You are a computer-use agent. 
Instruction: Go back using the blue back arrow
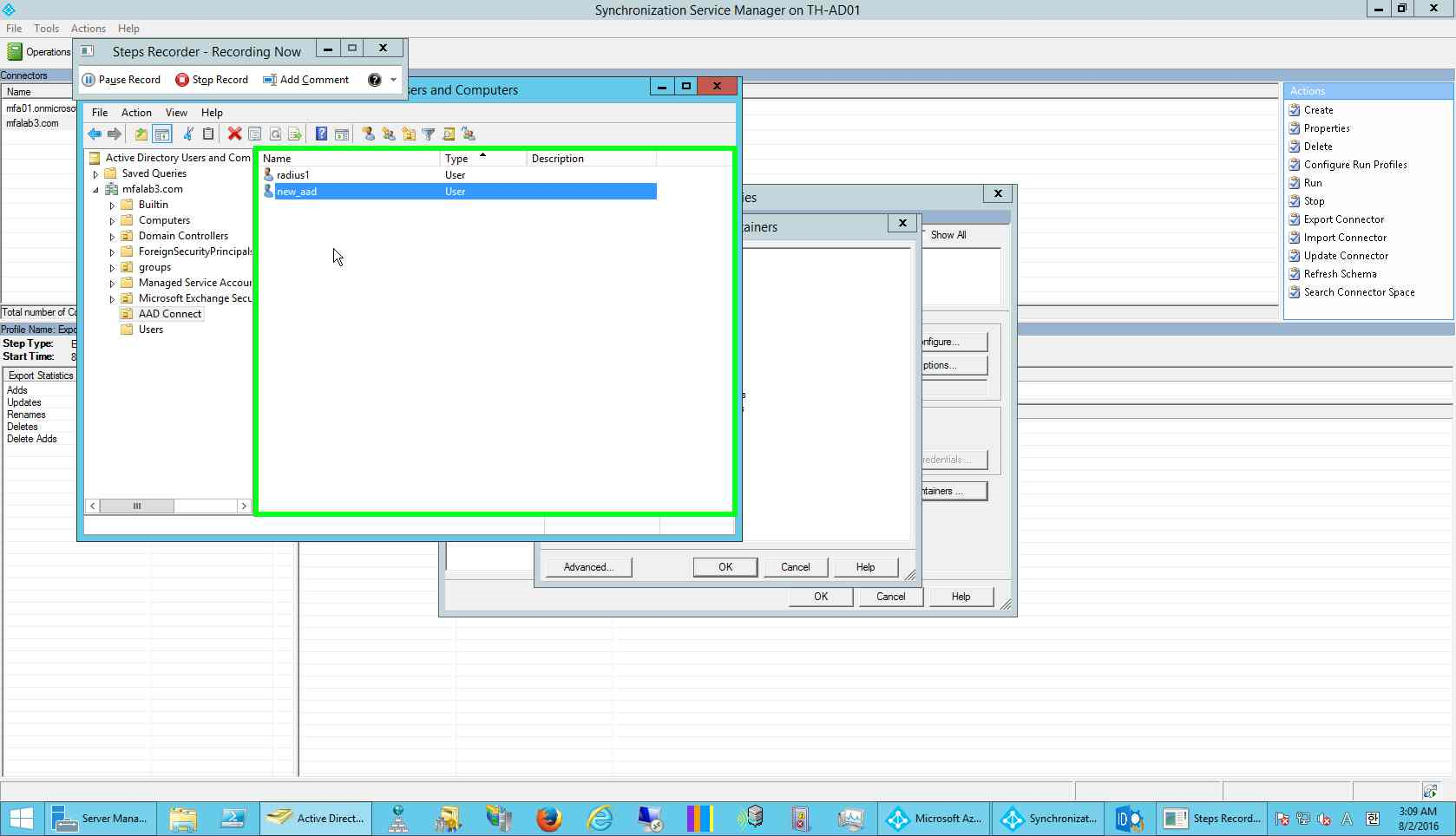click(x=95, y=134)
